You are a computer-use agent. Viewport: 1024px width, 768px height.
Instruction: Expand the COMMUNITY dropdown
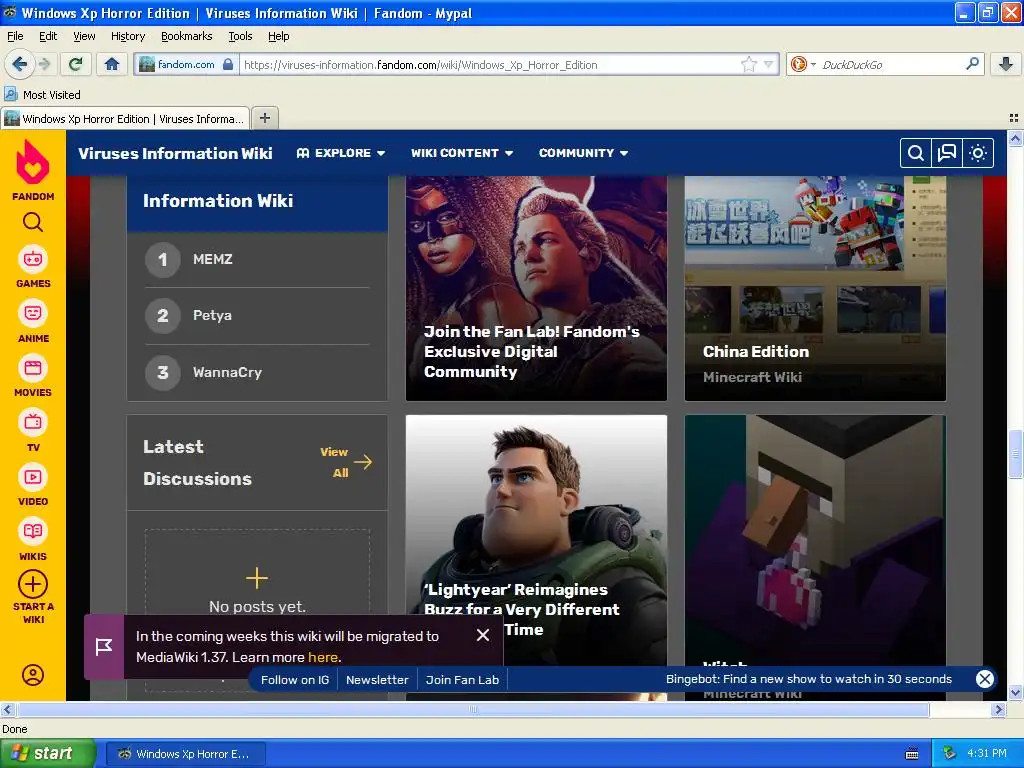click(x=583, y=153)
